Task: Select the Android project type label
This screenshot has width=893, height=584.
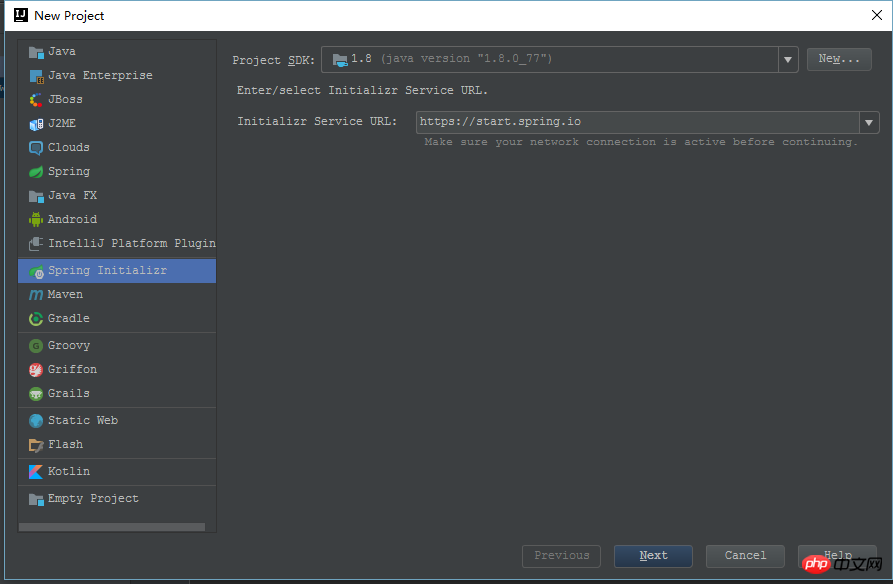Action: pos(72,219)
